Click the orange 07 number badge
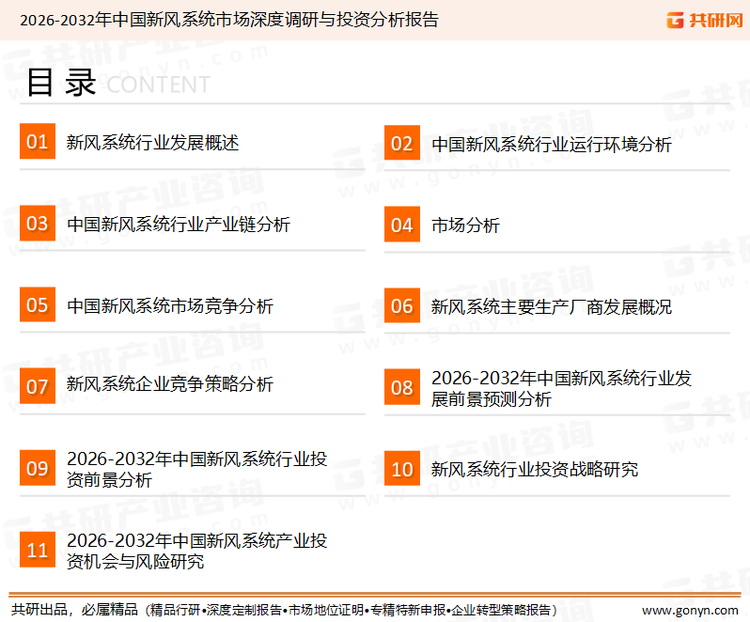 (37, 386)
